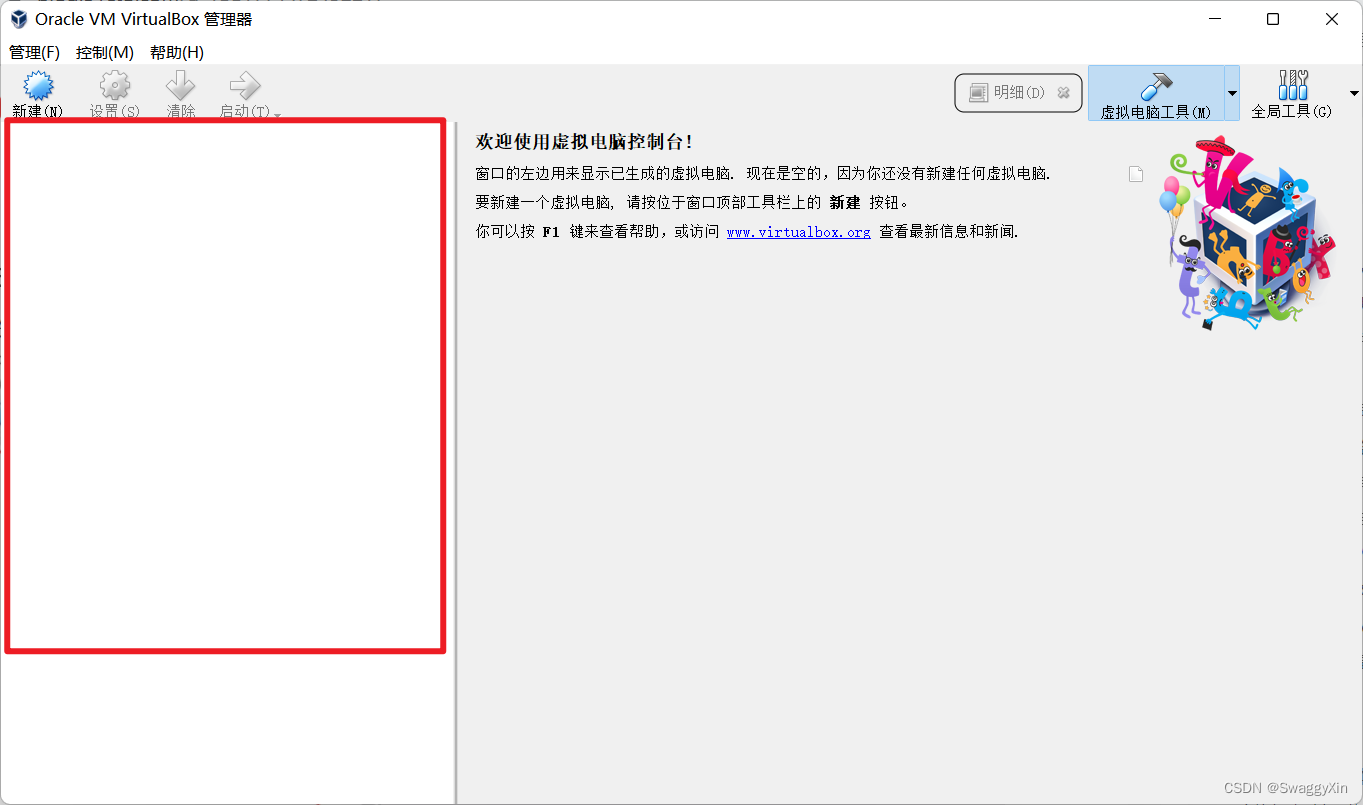The width and height of the screenshot is (1363, 805).
Task: Click the 欢迎使用虚拟电脑控制台! heading
Action: 584,143
